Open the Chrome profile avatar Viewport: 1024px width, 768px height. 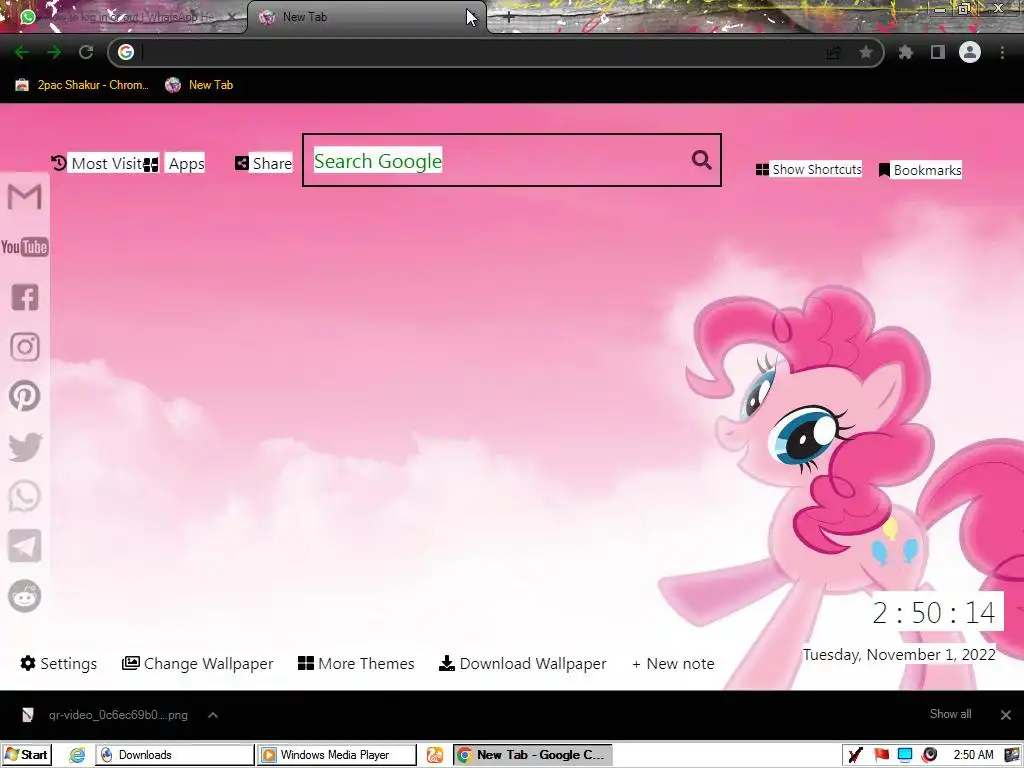[x=970, y=52]
